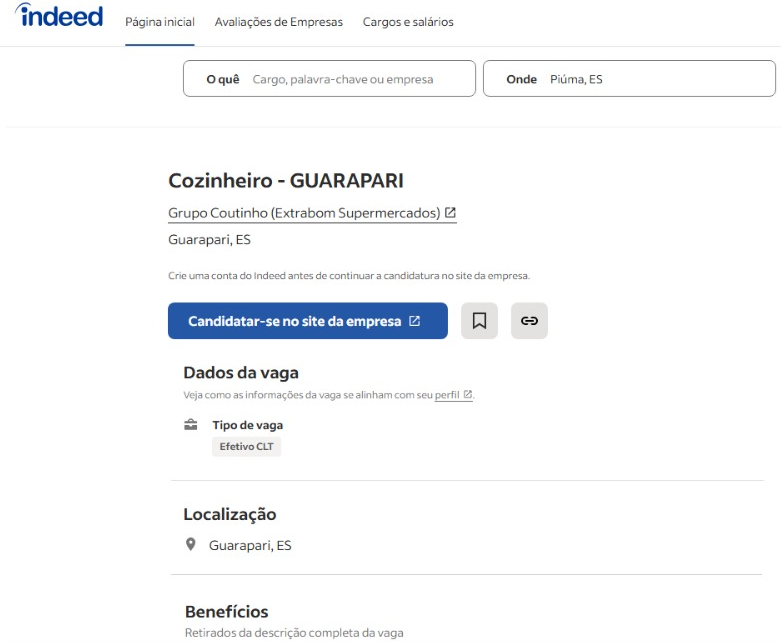Select the Crie uma conta do Indeed notice
The width and height of the screenshot is (781, 642).
[349, 275]
